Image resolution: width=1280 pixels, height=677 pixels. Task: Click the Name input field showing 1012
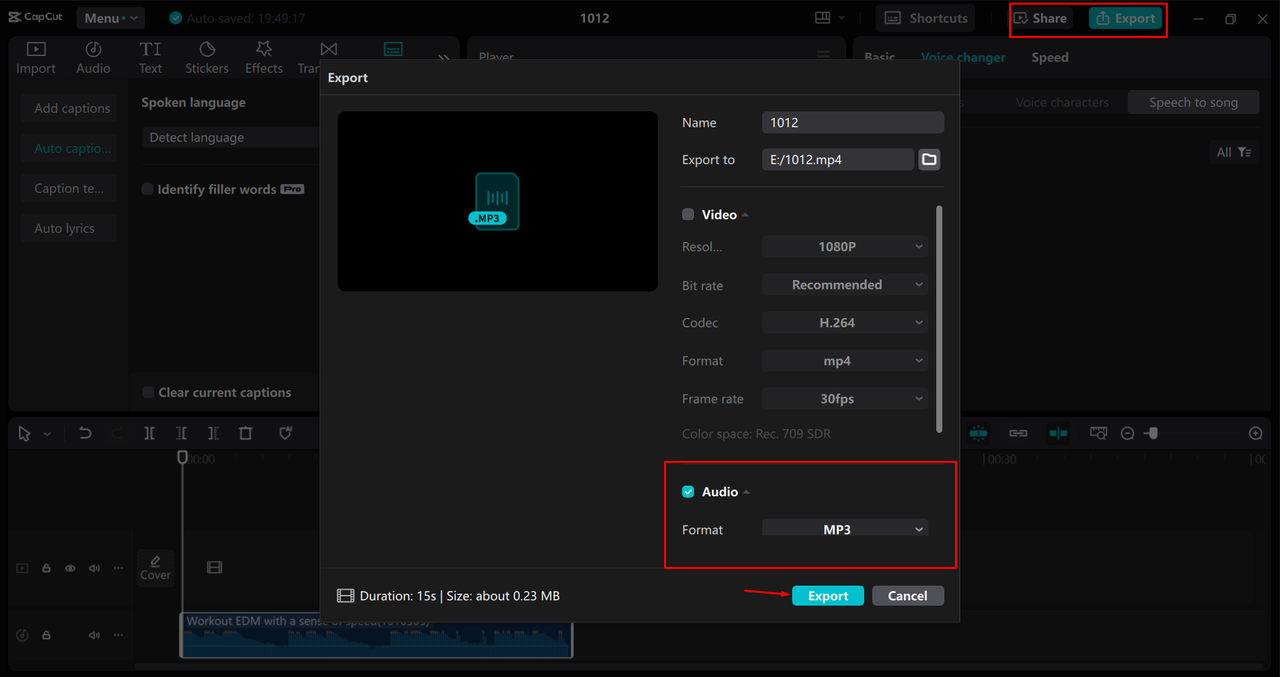pos(853,122)
